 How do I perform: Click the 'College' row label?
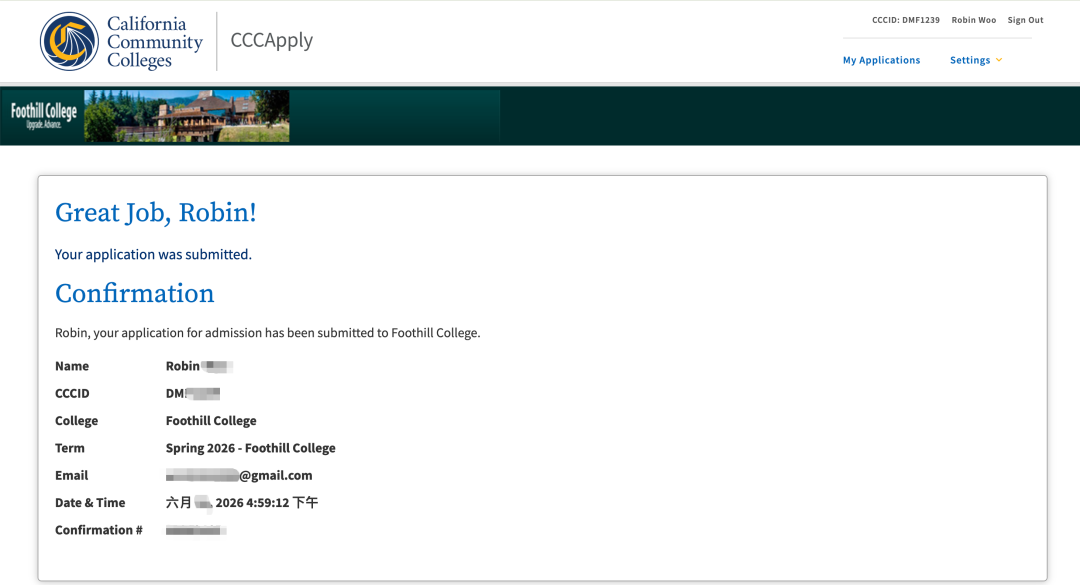(x=76, y=420)
